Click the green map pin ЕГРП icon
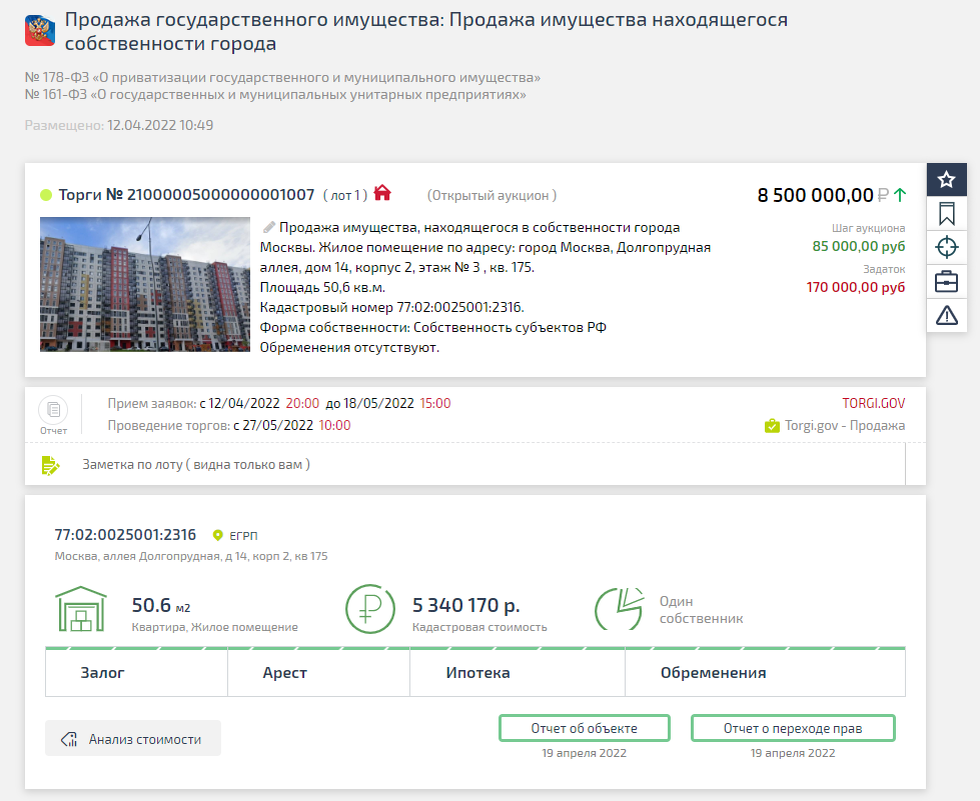This screenshot has height=801, width=980. [x=218, y=535]
